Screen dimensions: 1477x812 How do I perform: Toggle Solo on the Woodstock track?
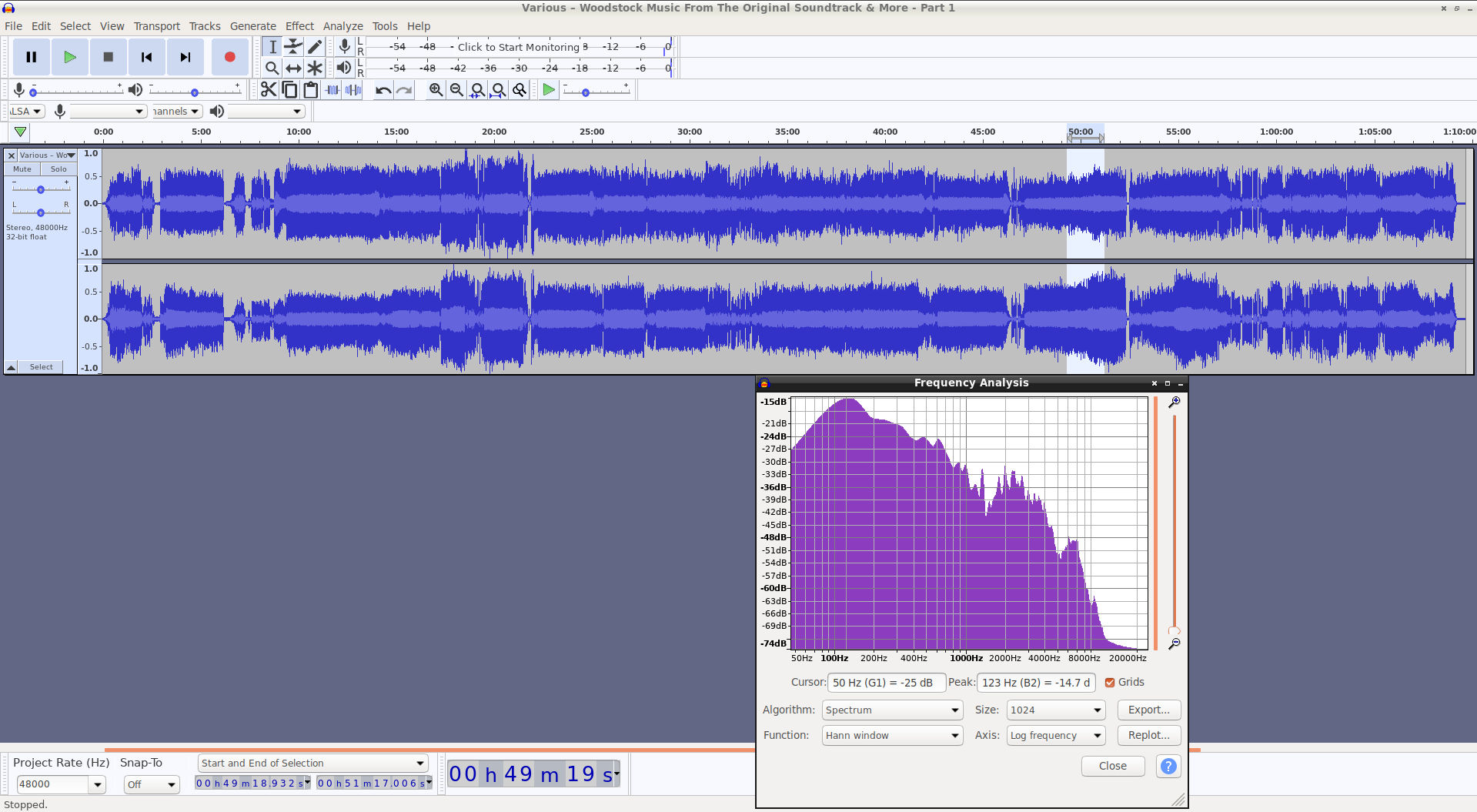tap(58, 169)
